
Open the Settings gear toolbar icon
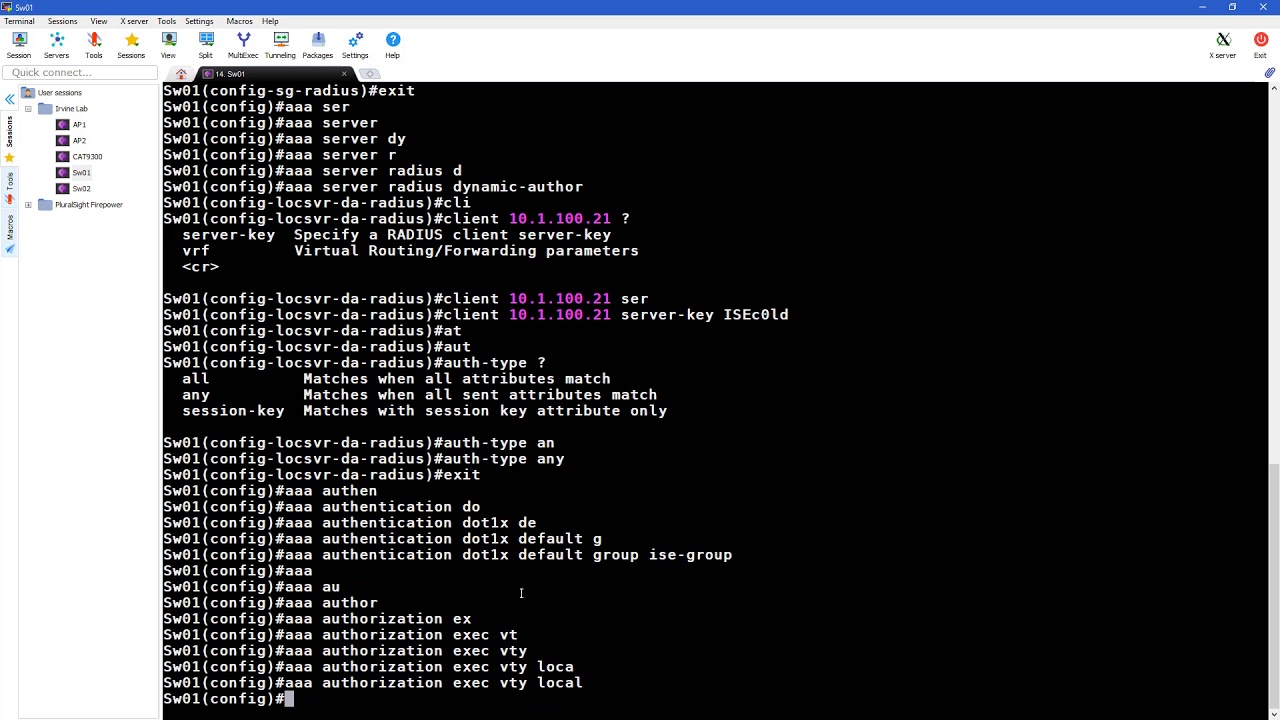(x=355, y=45)
